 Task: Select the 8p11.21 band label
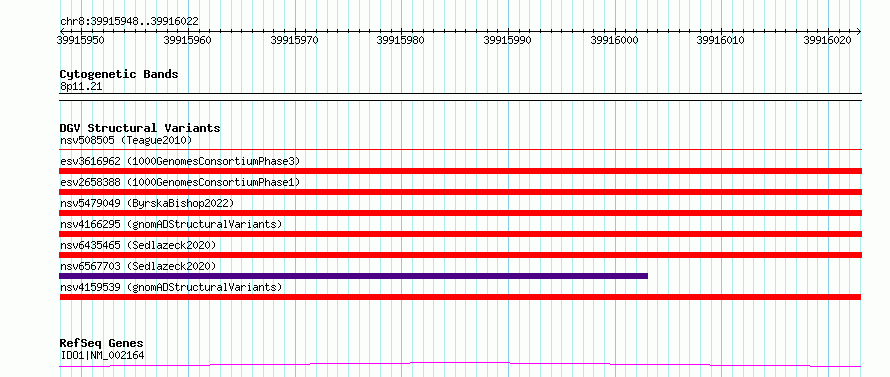[x=81, y=87]
